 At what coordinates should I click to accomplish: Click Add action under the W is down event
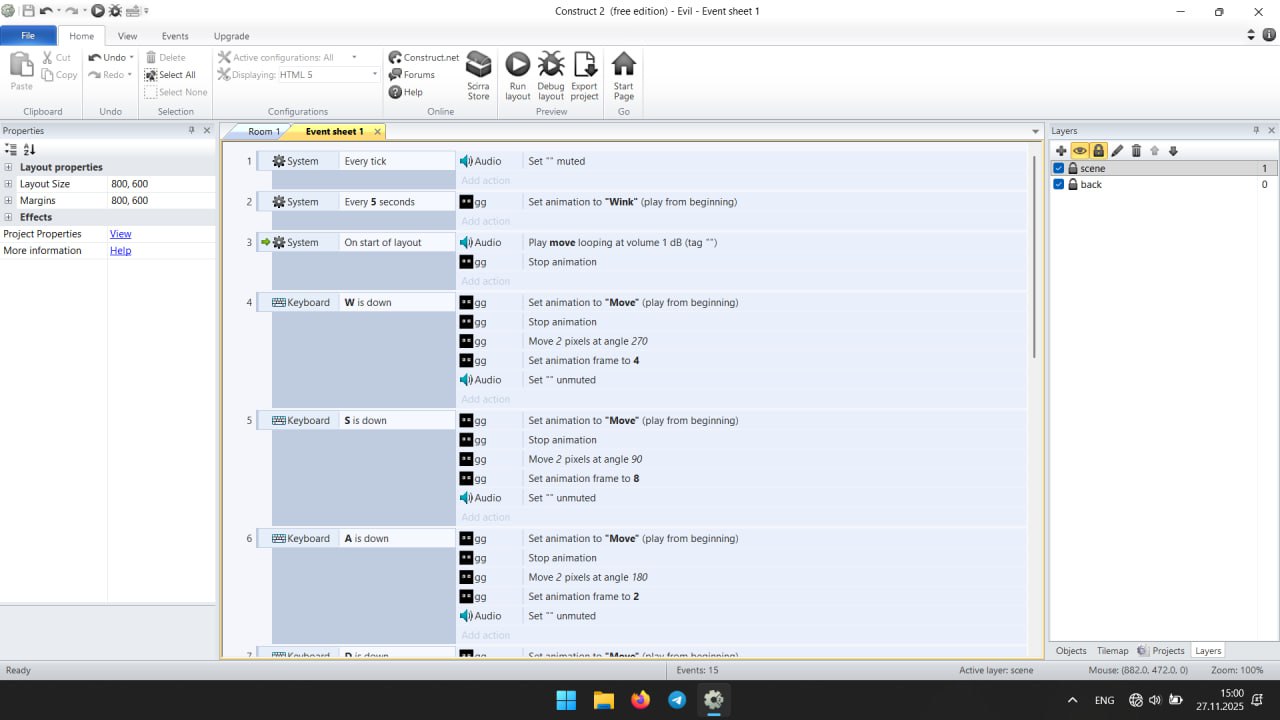click(485, 400)
